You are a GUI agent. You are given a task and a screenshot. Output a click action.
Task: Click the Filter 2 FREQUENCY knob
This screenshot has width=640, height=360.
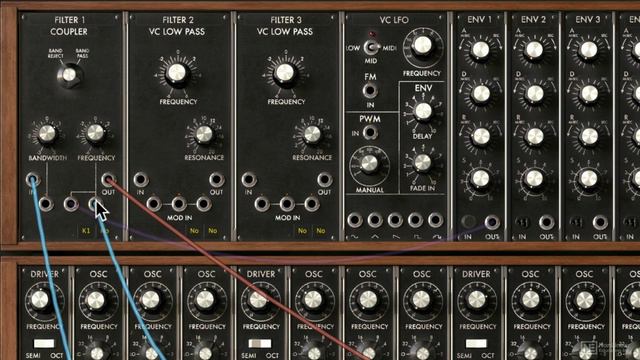[x=177, y=73]
